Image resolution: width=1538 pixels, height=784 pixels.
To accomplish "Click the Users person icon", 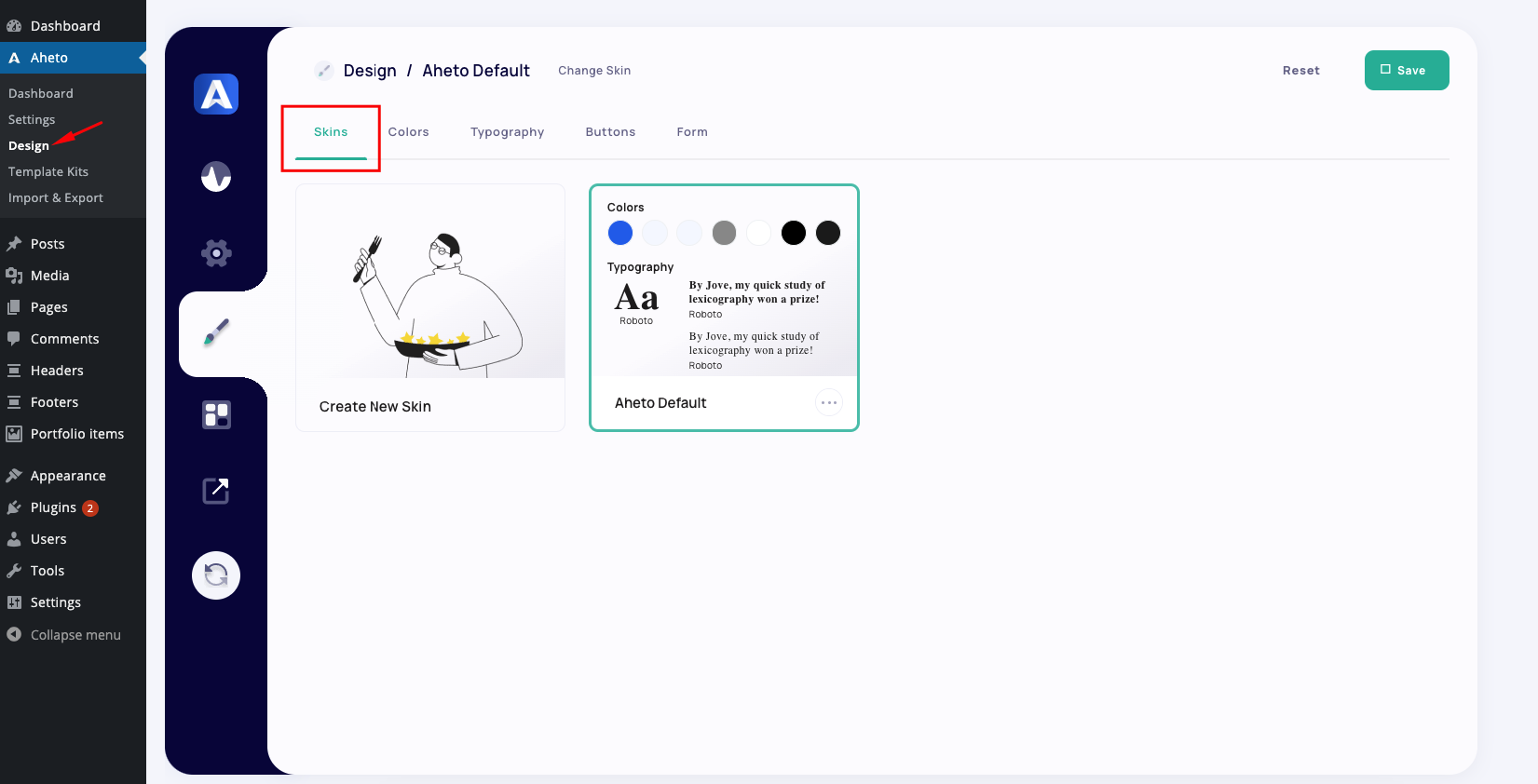I will click(x=14, y=539).
